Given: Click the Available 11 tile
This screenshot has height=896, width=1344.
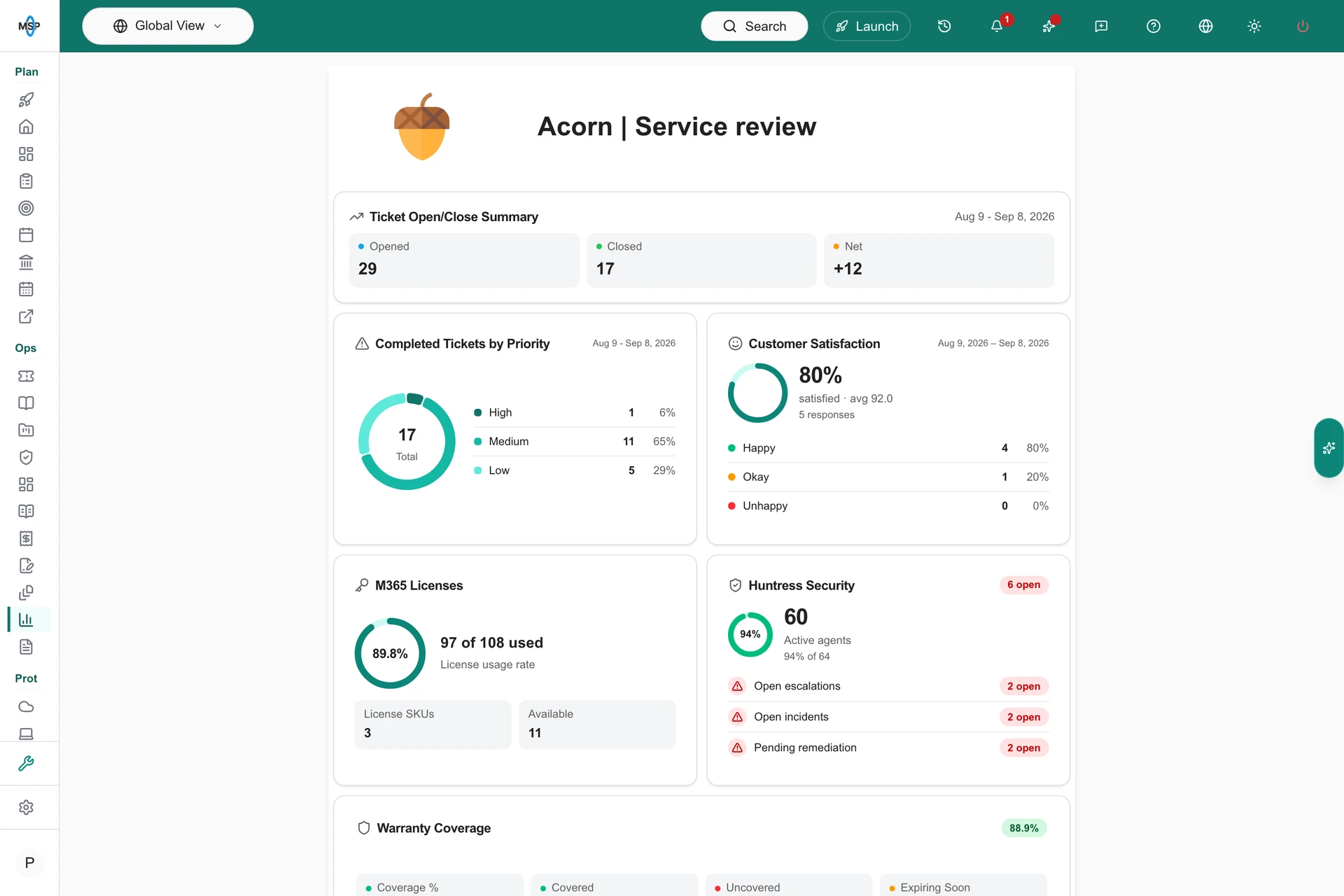Looking at the screenshot, I should (597, 724).
